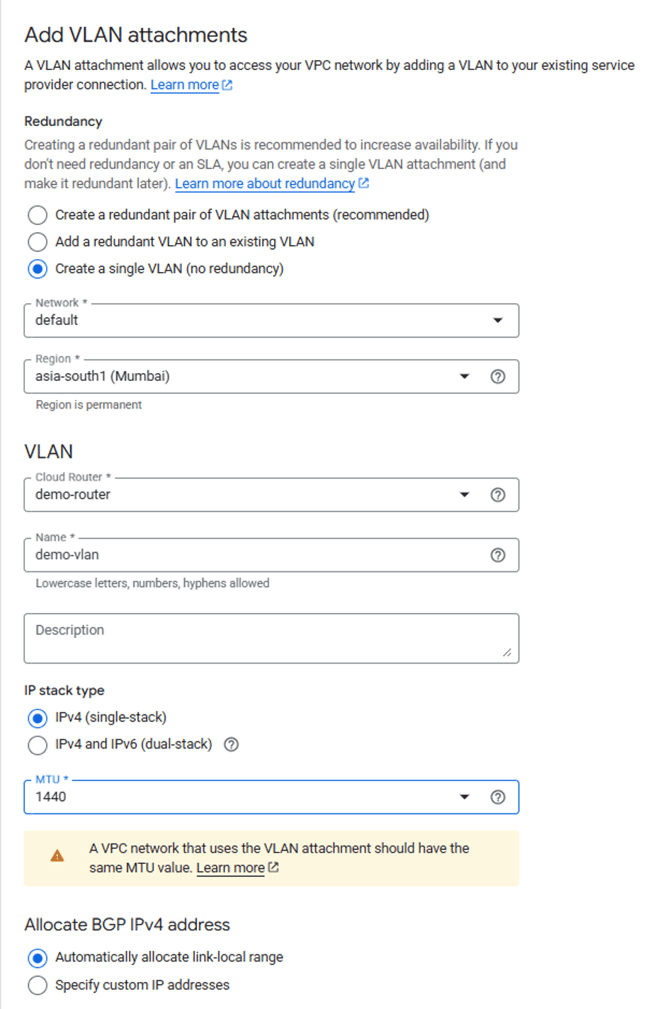Click external-link icon after top Learn more
The height and width of the screenshot is (1009, 670).
click(x=227, y=85)
